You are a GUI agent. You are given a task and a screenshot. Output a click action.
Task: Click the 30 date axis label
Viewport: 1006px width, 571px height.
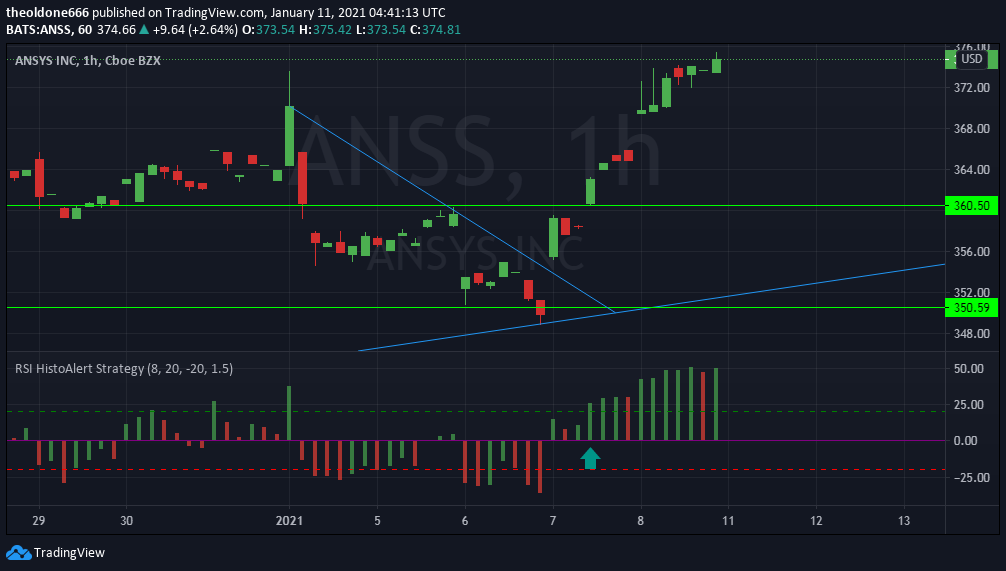tap(126, 520)
